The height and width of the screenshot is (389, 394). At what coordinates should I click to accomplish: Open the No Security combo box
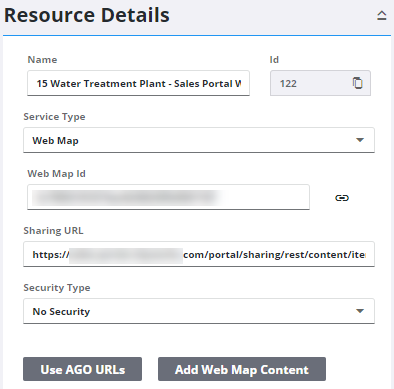[199, 311]
